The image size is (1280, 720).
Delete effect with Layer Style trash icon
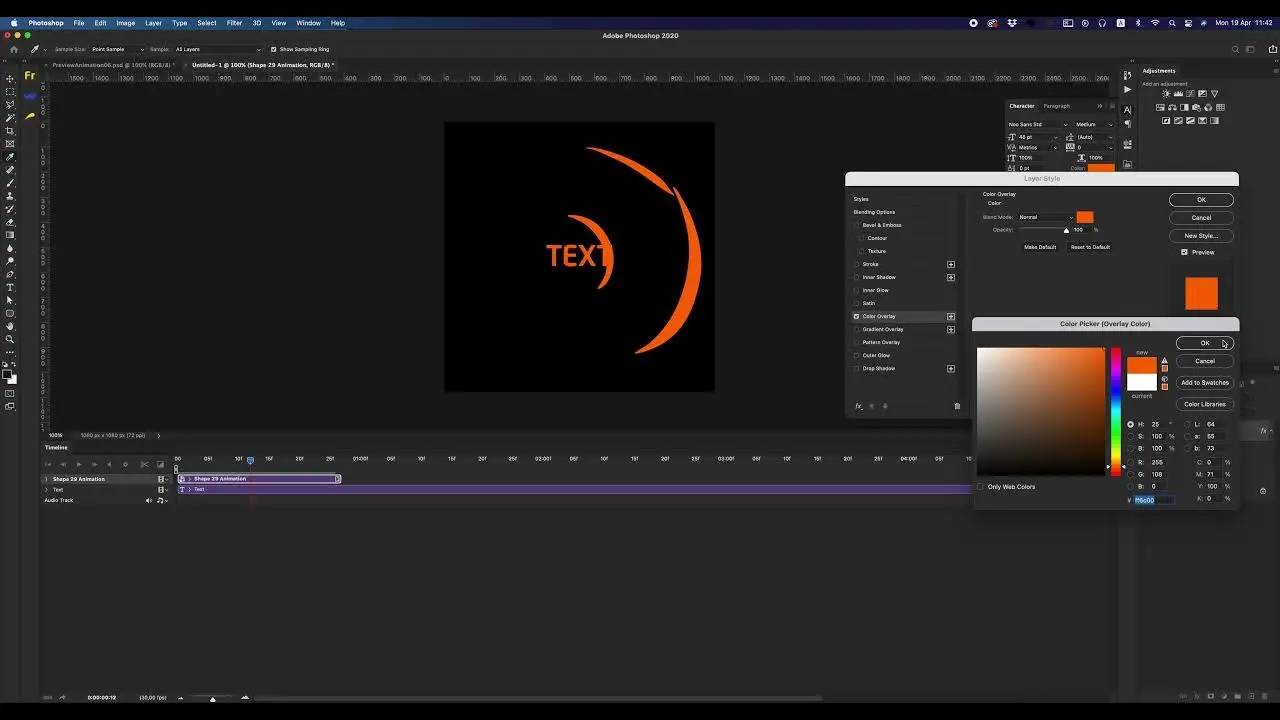(x=957, y=406)
